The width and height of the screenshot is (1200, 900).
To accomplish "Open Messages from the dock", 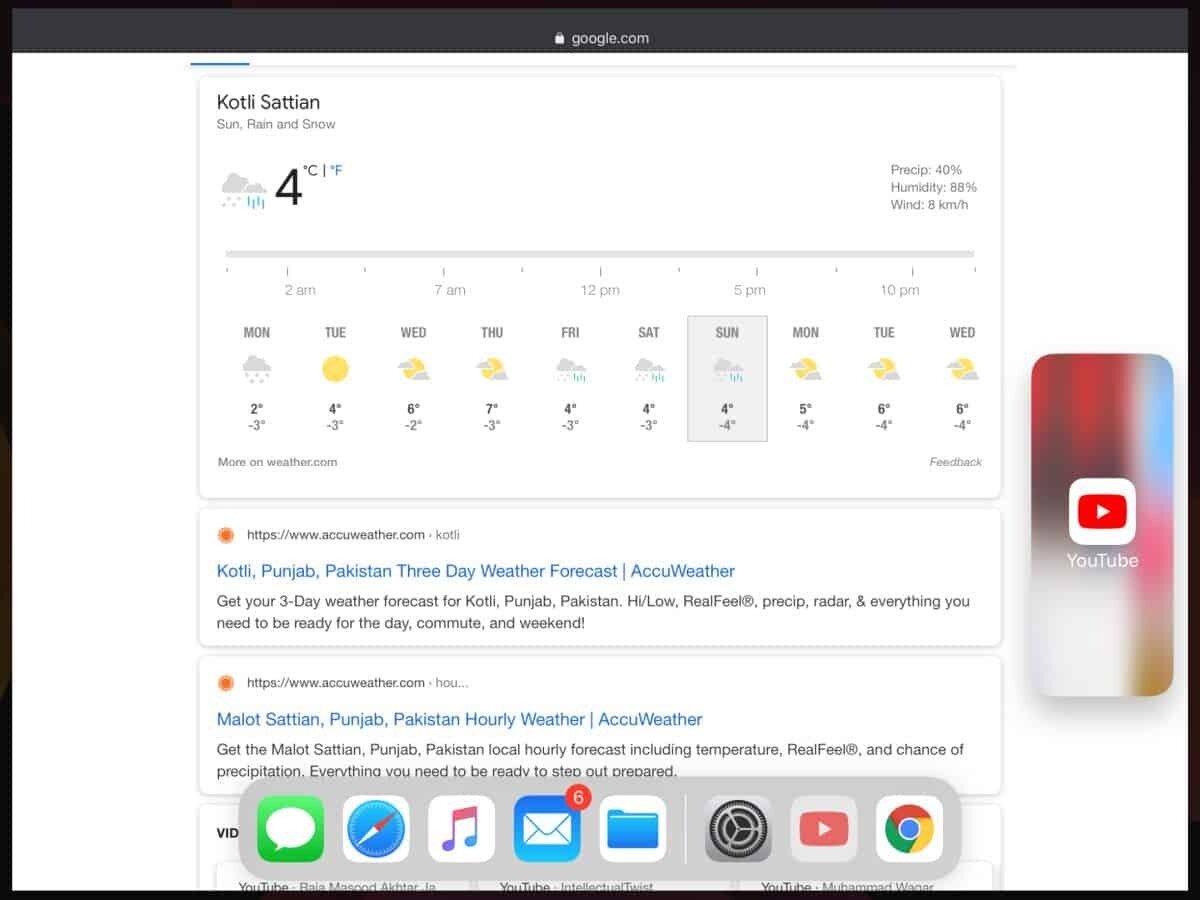I will click(289, 829).
